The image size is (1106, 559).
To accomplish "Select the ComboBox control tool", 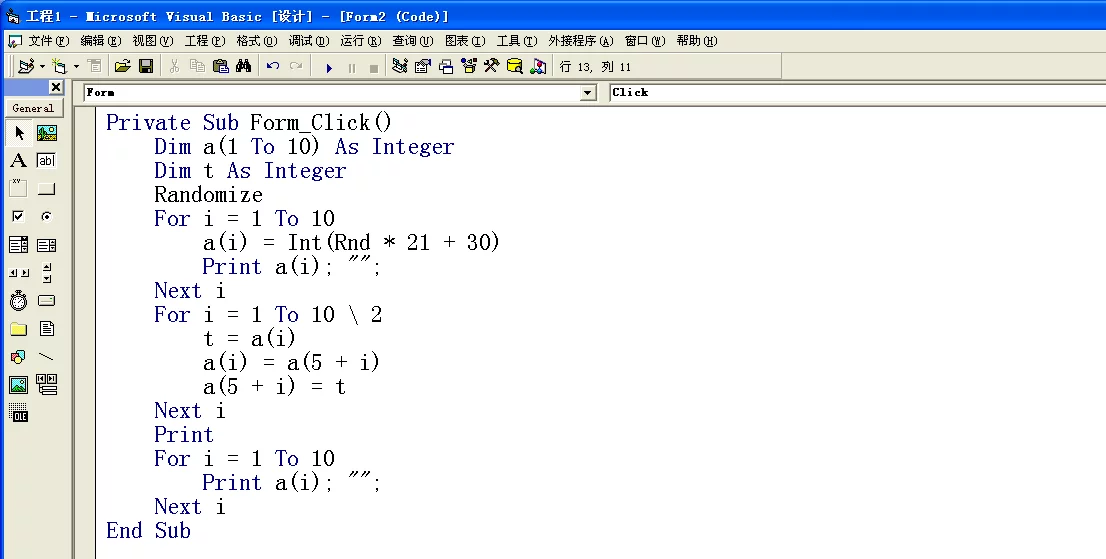I will pos(19,245).
